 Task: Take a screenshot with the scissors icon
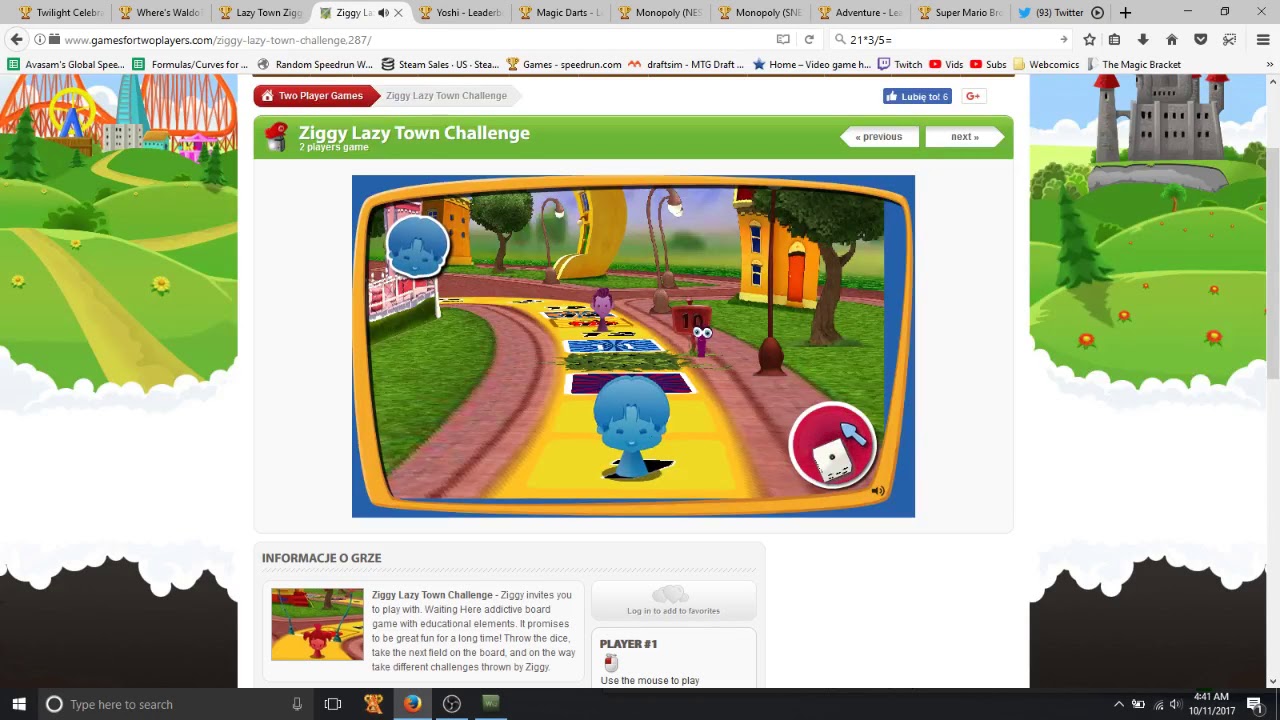click(1230, 40)
